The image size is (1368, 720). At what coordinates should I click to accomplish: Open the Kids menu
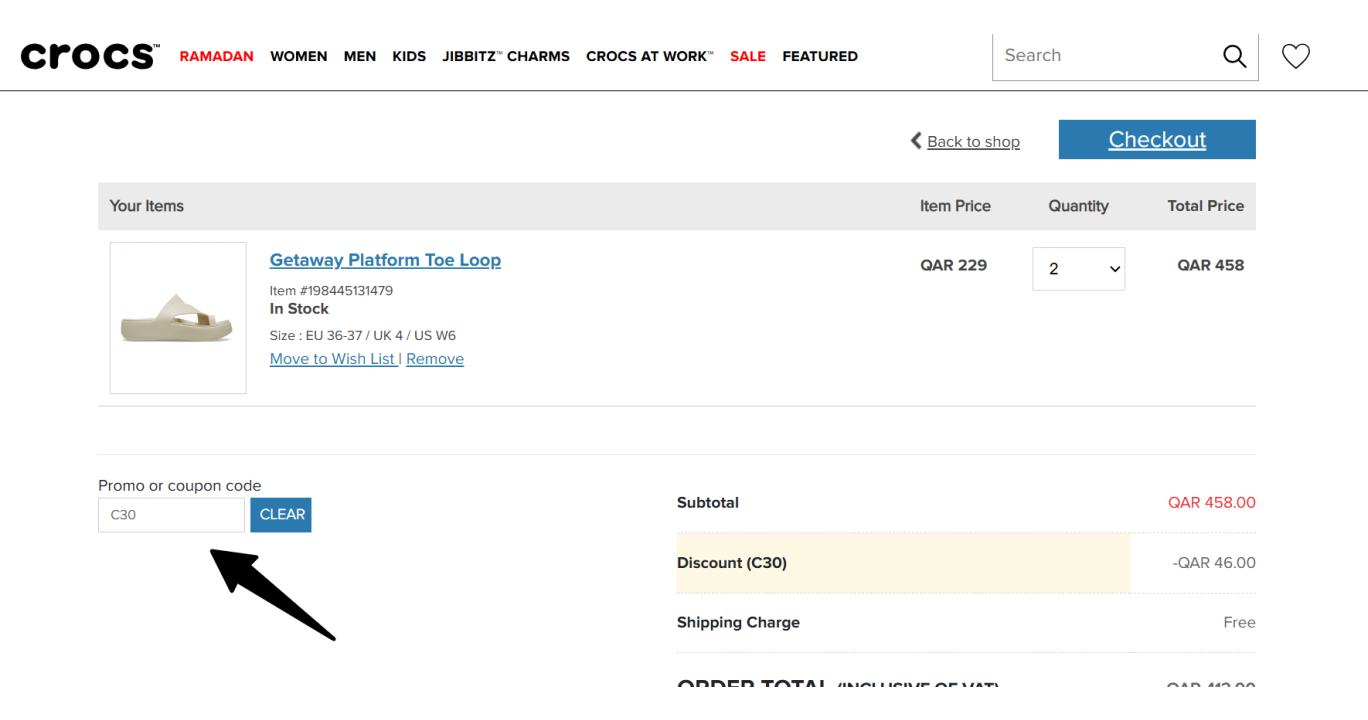coord(409,56)
